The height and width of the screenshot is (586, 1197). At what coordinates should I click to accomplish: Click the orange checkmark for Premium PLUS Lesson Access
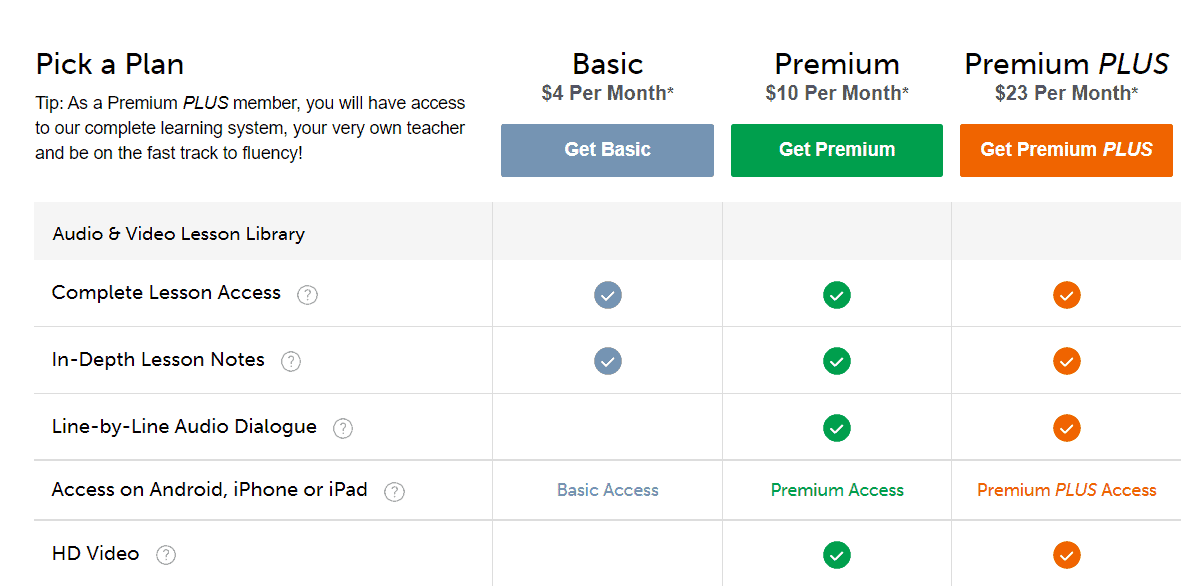[1066, 295]
